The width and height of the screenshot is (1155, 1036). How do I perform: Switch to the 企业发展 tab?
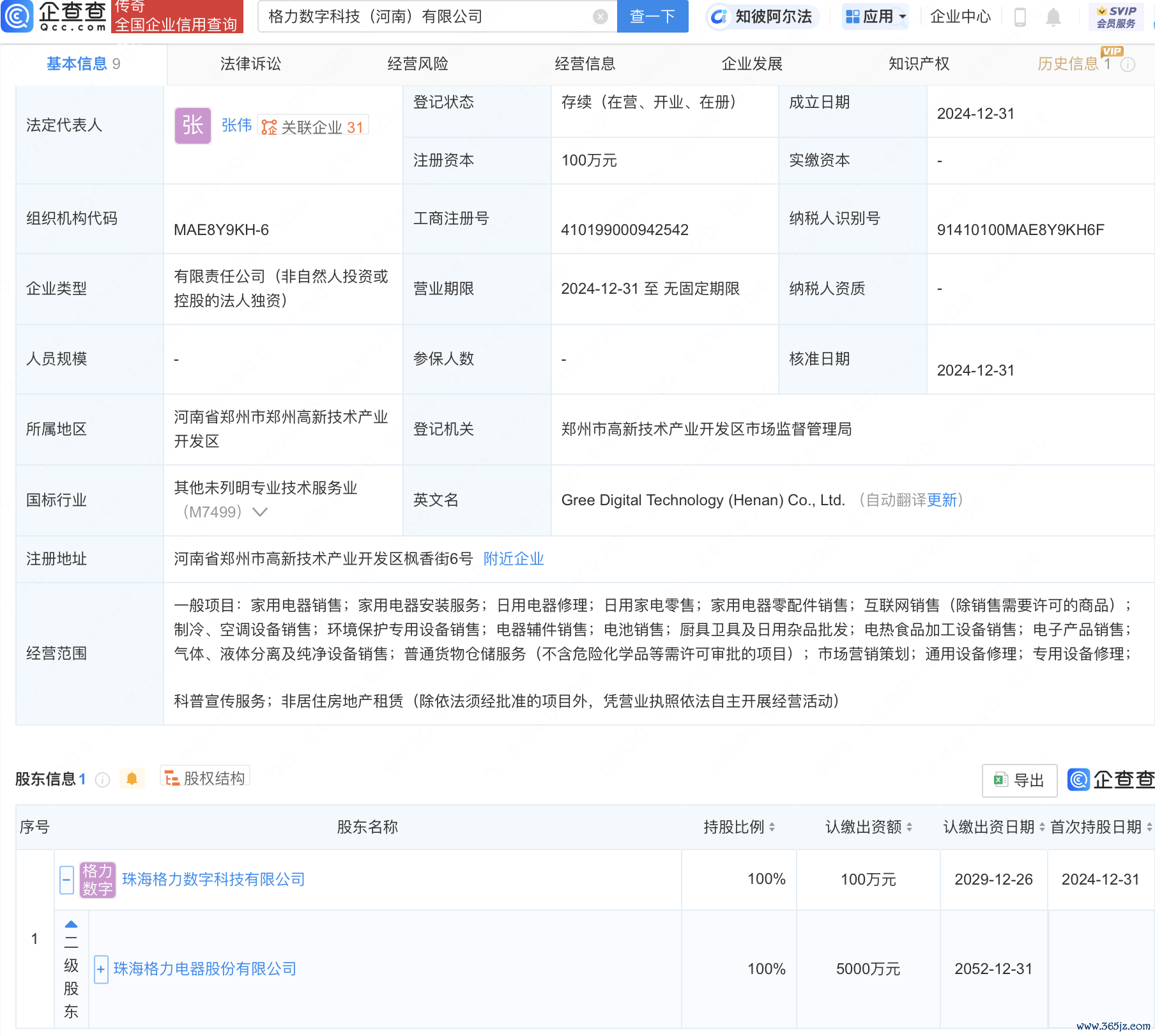coord(752,64)
